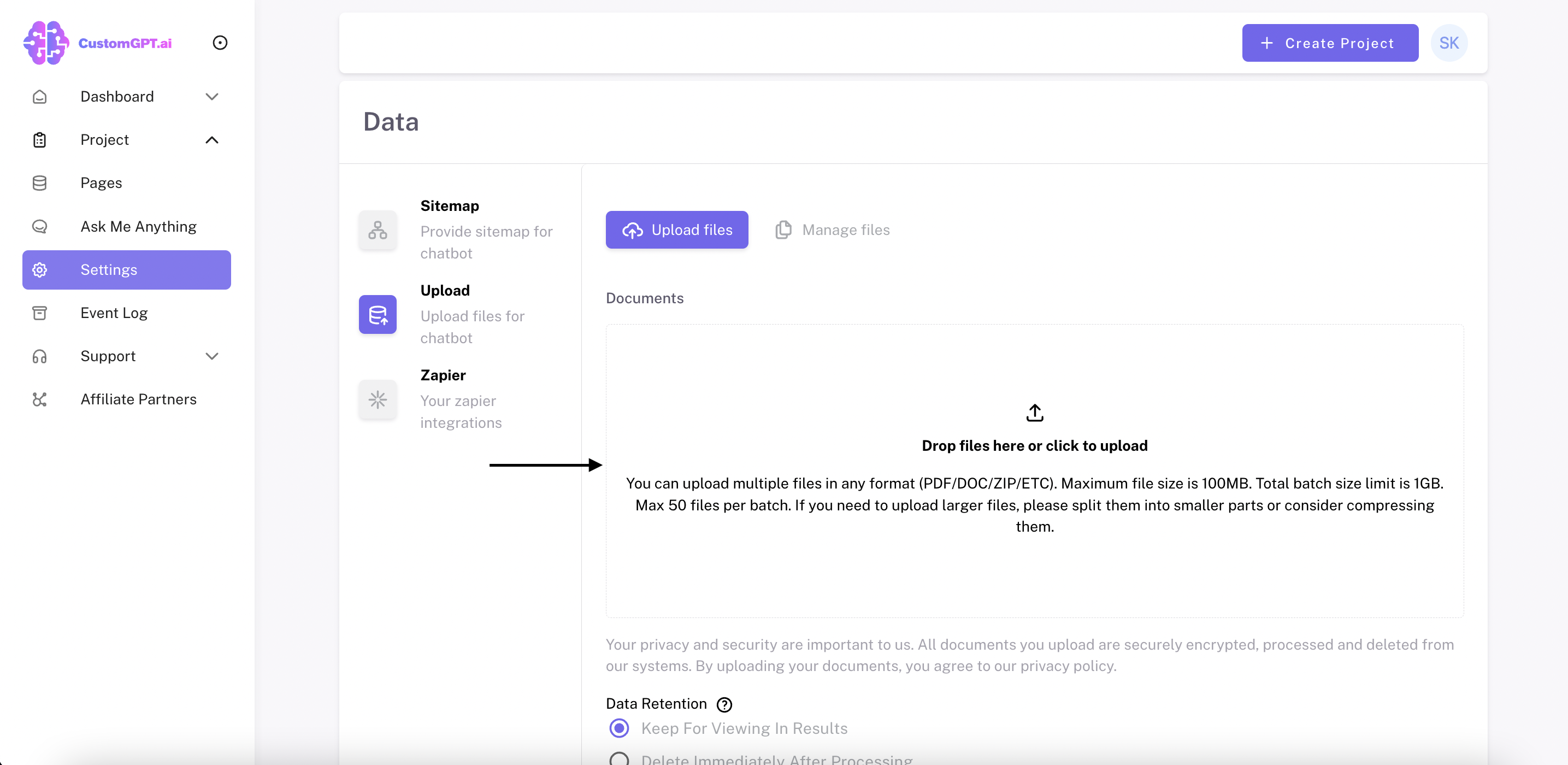Click the Upload files button
1568x765 pixels.
tap(676, 230)
